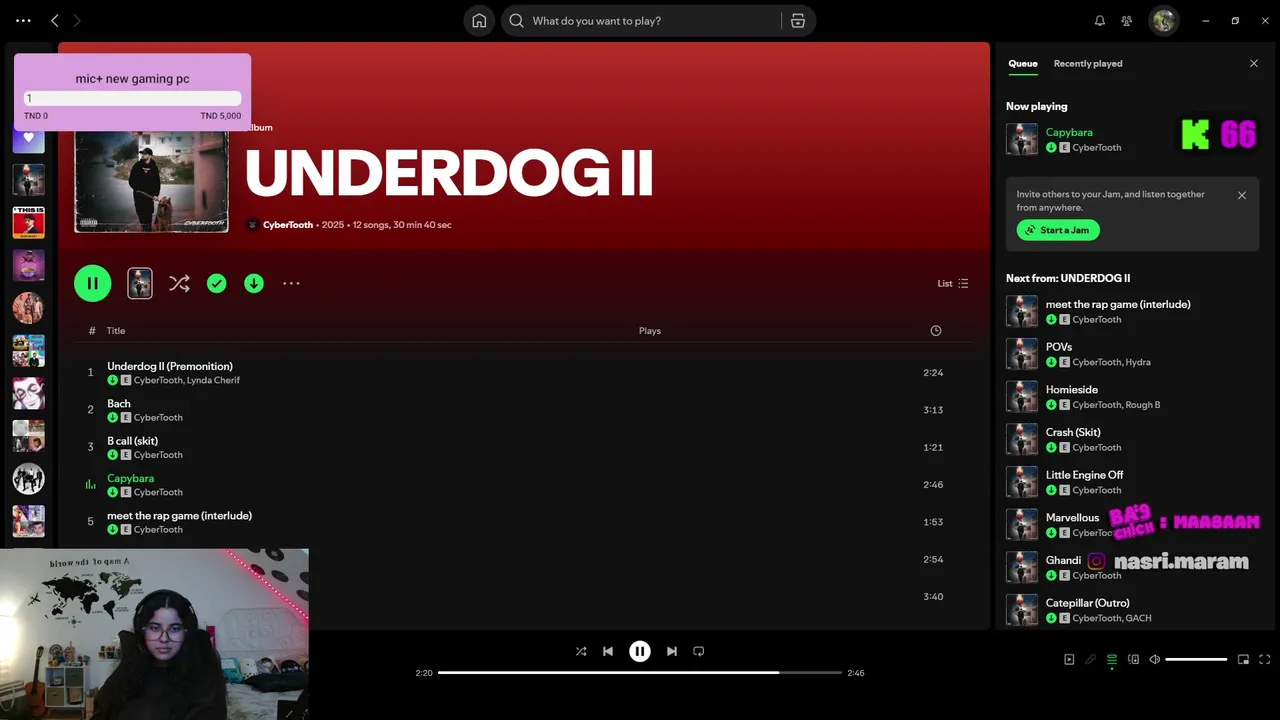Screen dimensions: 1280x720
Task: Toggle shuffle in the bottom player bar
Action: click(581, 651)
